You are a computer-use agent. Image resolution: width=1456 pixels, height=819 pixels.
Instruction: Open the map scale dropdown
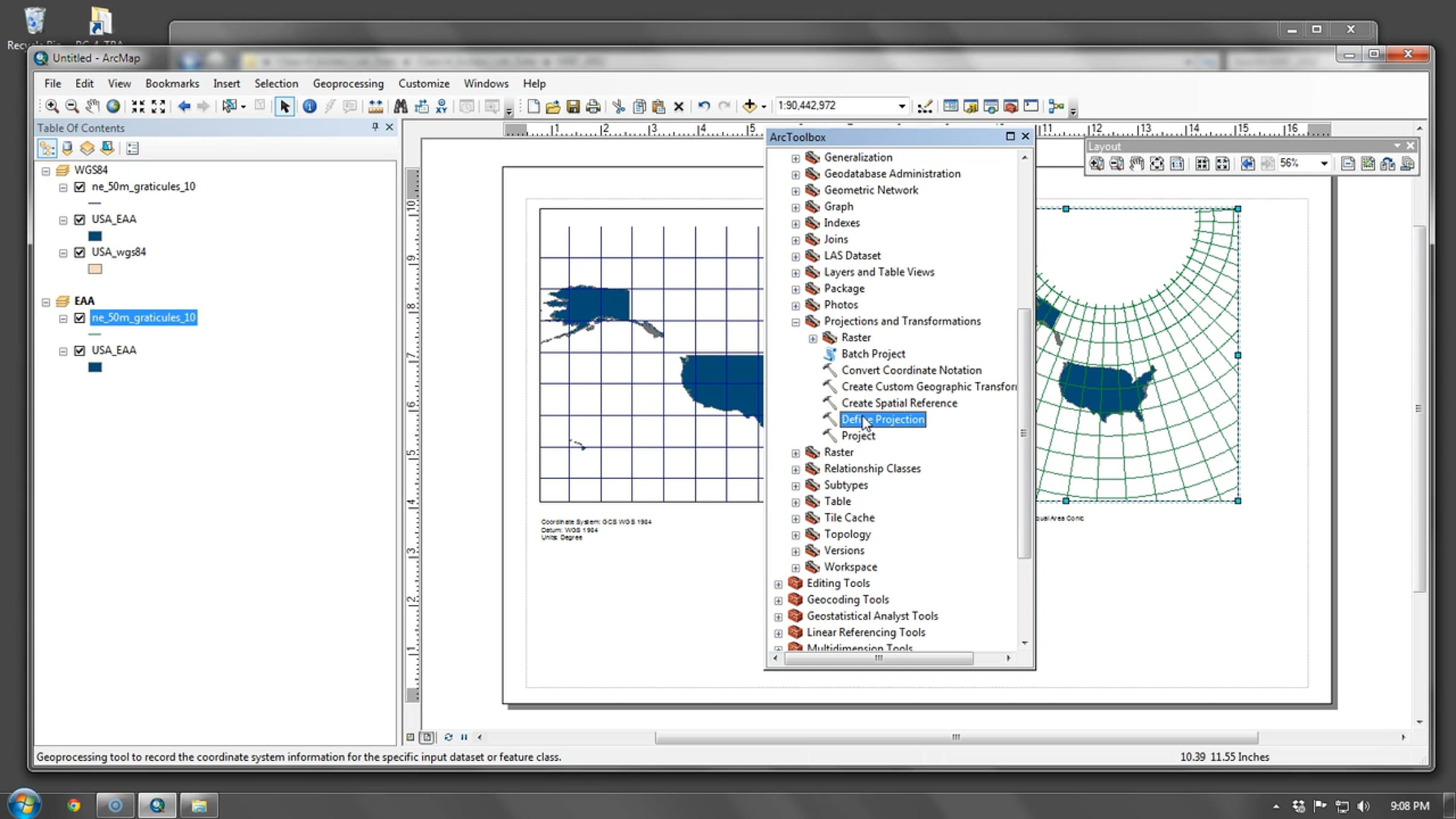pos(902,107)
